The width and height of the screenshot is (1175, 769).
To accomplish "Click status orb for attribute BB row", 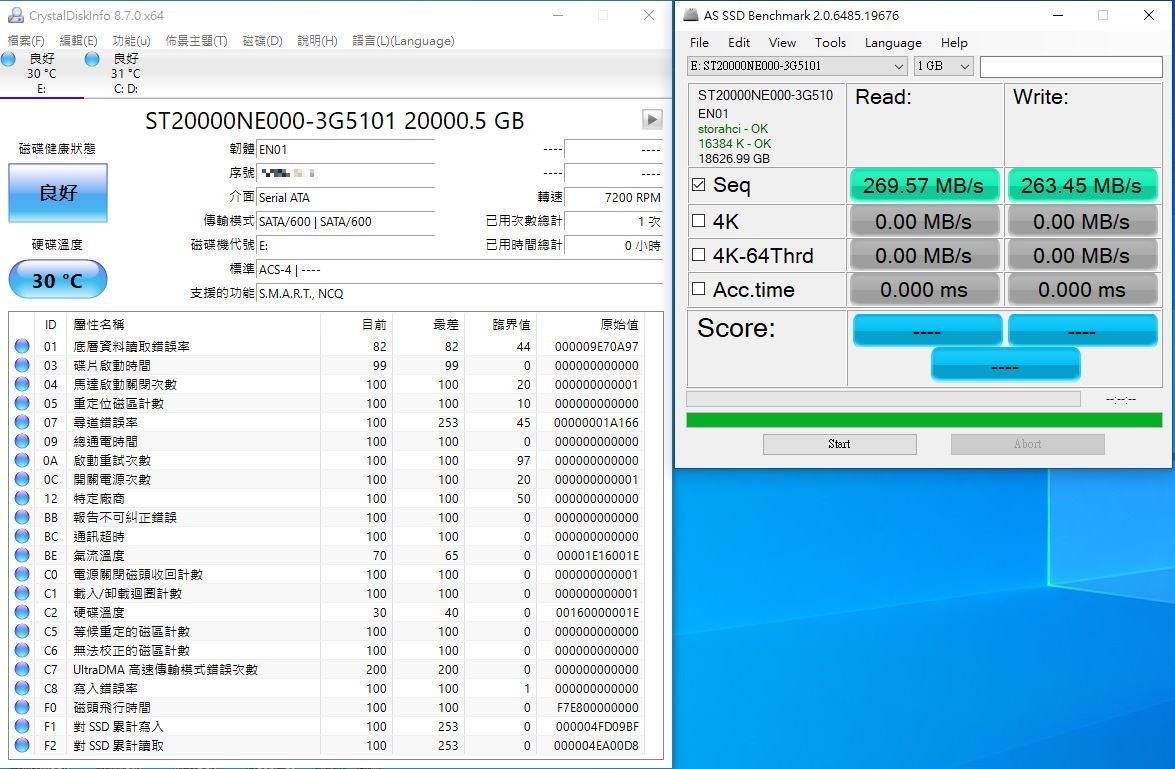I will tap(22, 517).
